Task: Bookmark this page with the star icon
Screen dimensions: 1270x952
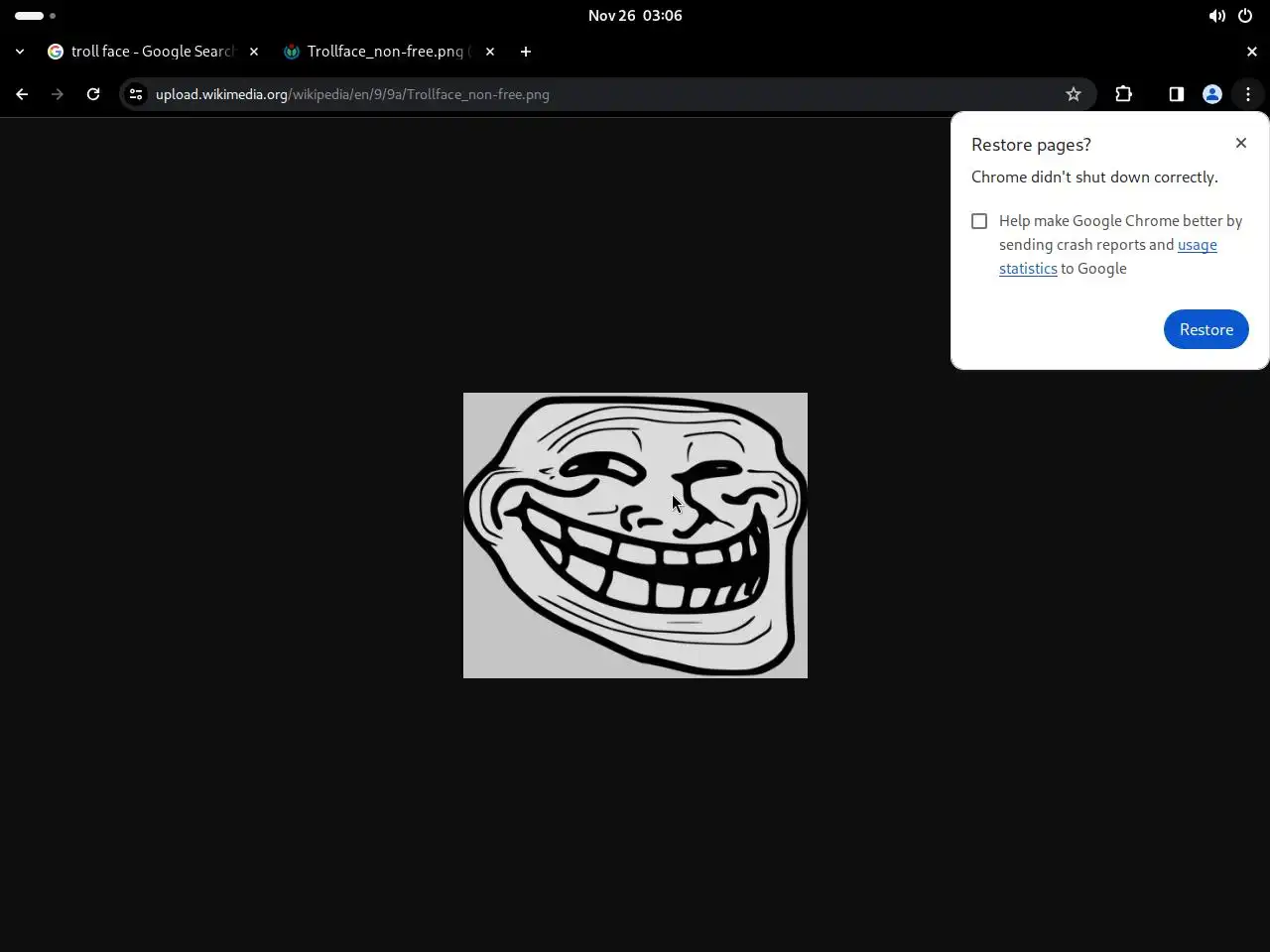Action: [x=1074, y=94]
